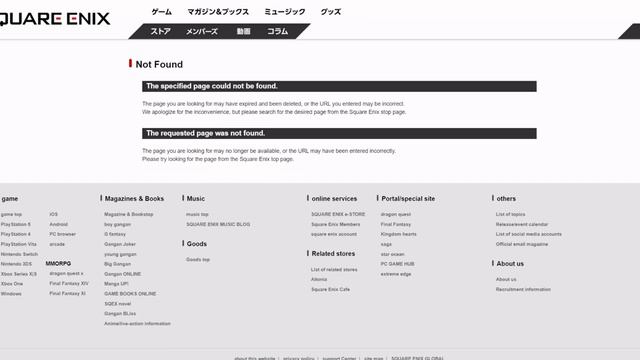Select the ストア tab
Image resolution: width=640 pixels, height=360 pixels.
coord(160,31)
